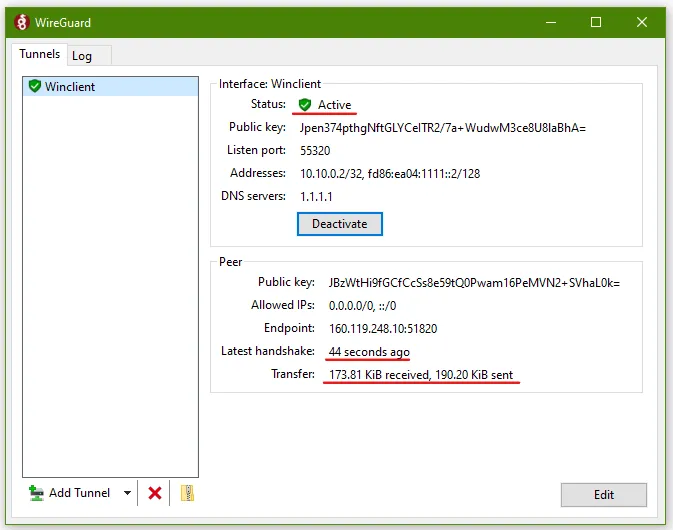Click the listen port 55320 value

(315, 151)
